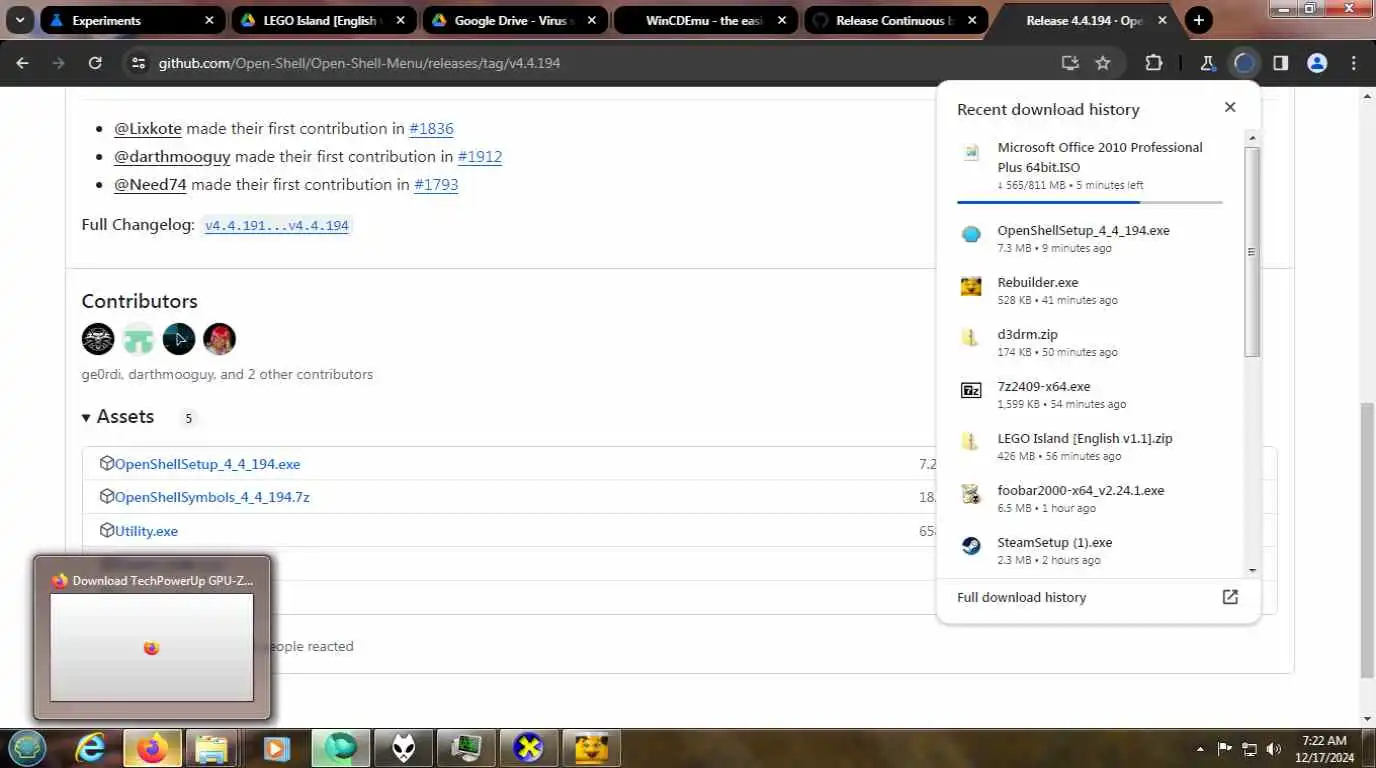Open the Windows Start button
Screen dimensions: 1376x768
click(27, 747)
